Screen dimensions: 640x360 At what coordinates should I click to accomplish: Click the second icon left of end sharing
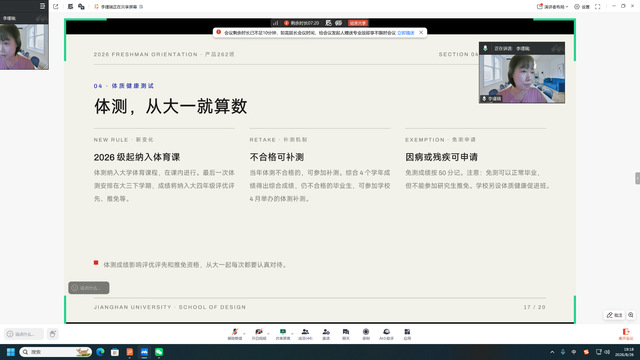click(x=328, y=23)
